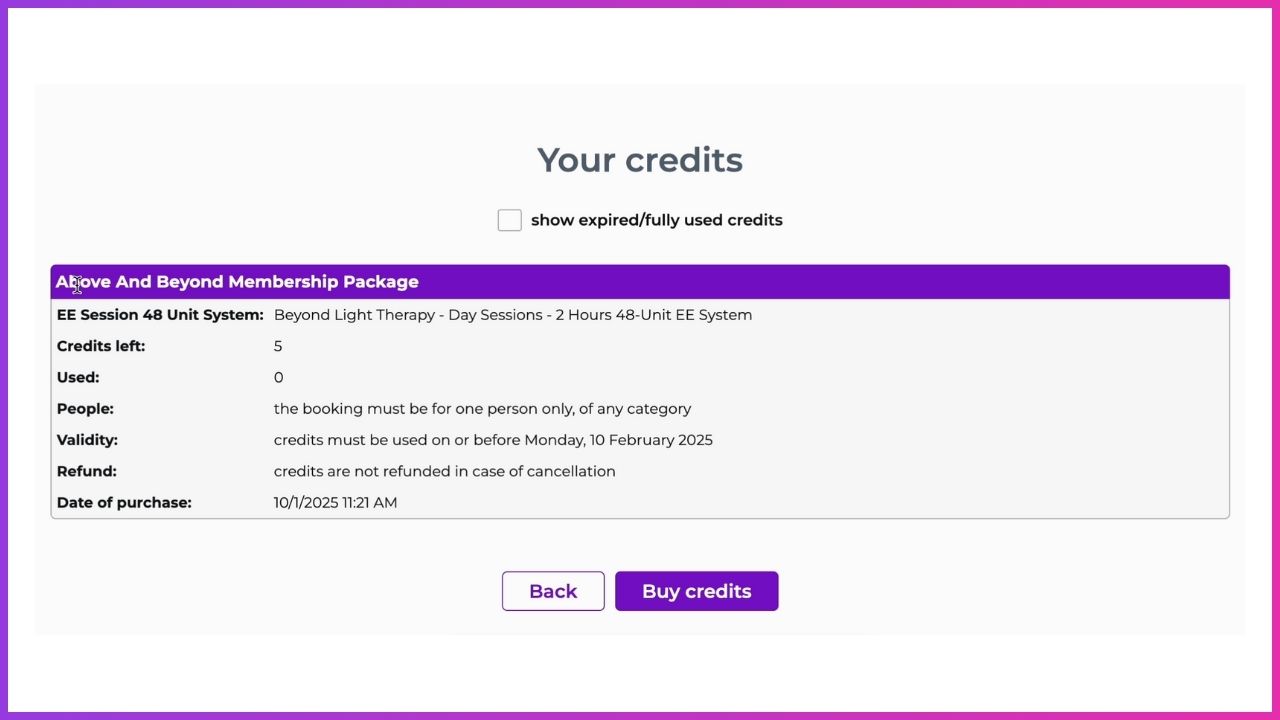Click the 'Used:' row label
Screen dimensions: 1280x720
point(78,377)
